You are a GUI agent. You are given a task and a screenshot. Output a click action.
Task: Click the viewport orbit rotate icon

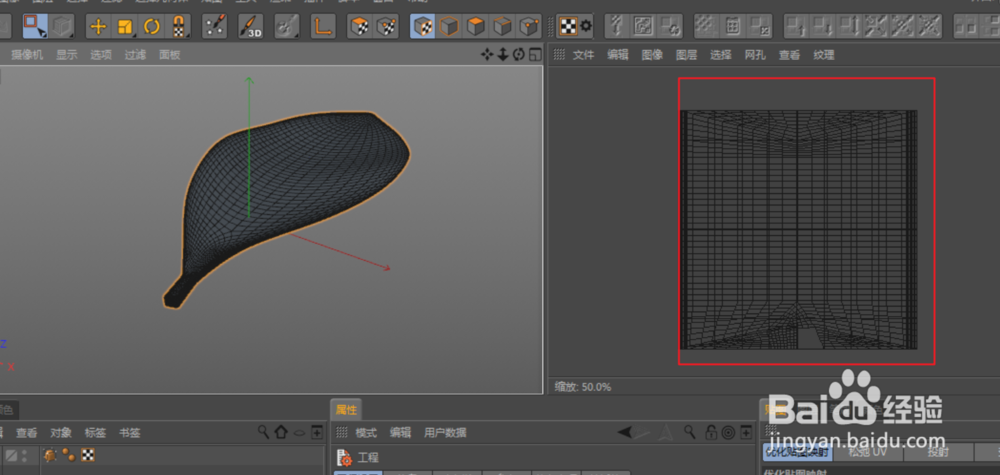click(518, 55)
